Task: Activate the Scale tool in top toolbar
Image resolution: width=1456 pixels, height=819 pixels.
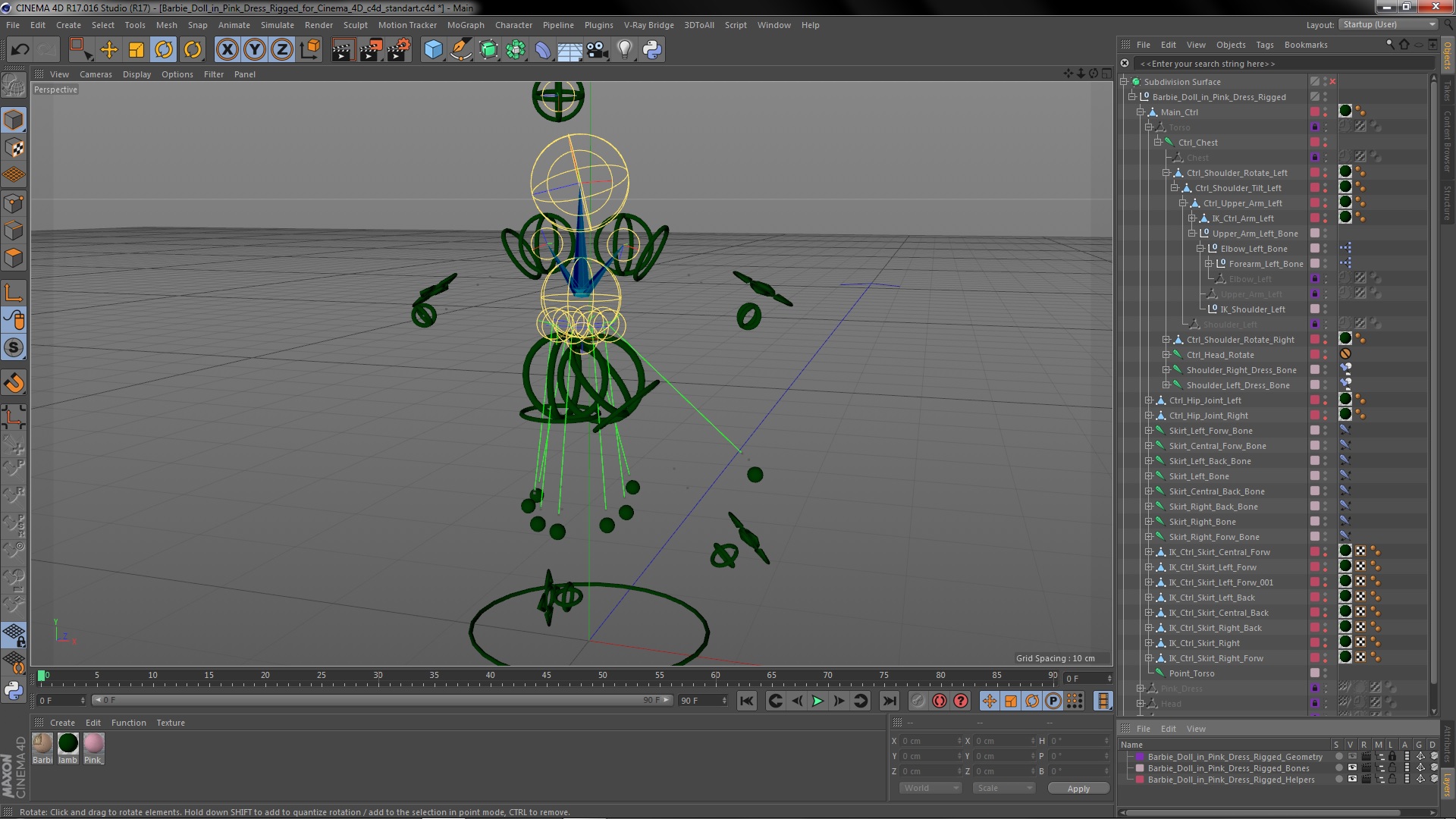Action: tap(136, 50)
